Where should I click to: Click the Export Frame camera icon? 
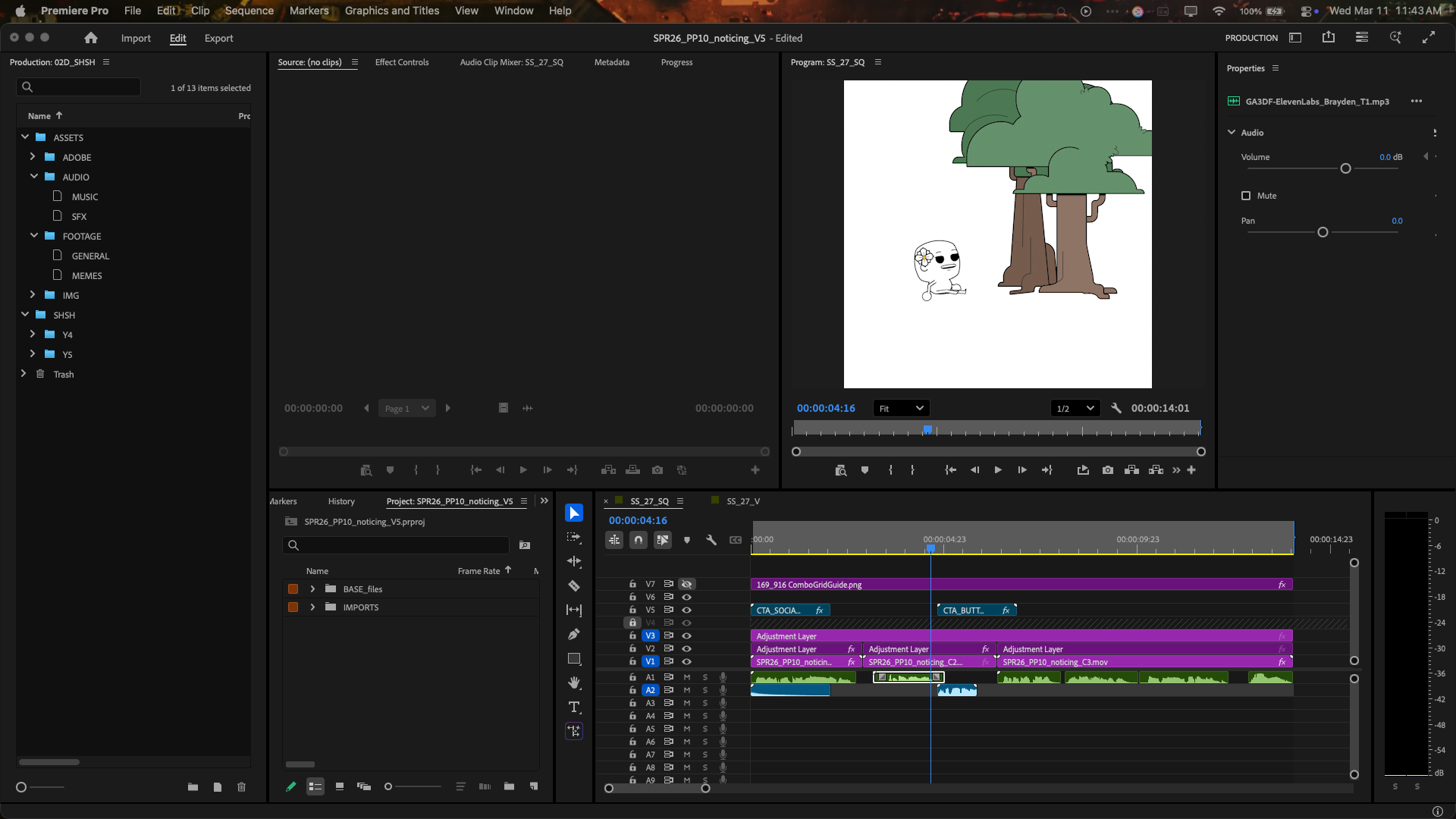click(1107, 470)
